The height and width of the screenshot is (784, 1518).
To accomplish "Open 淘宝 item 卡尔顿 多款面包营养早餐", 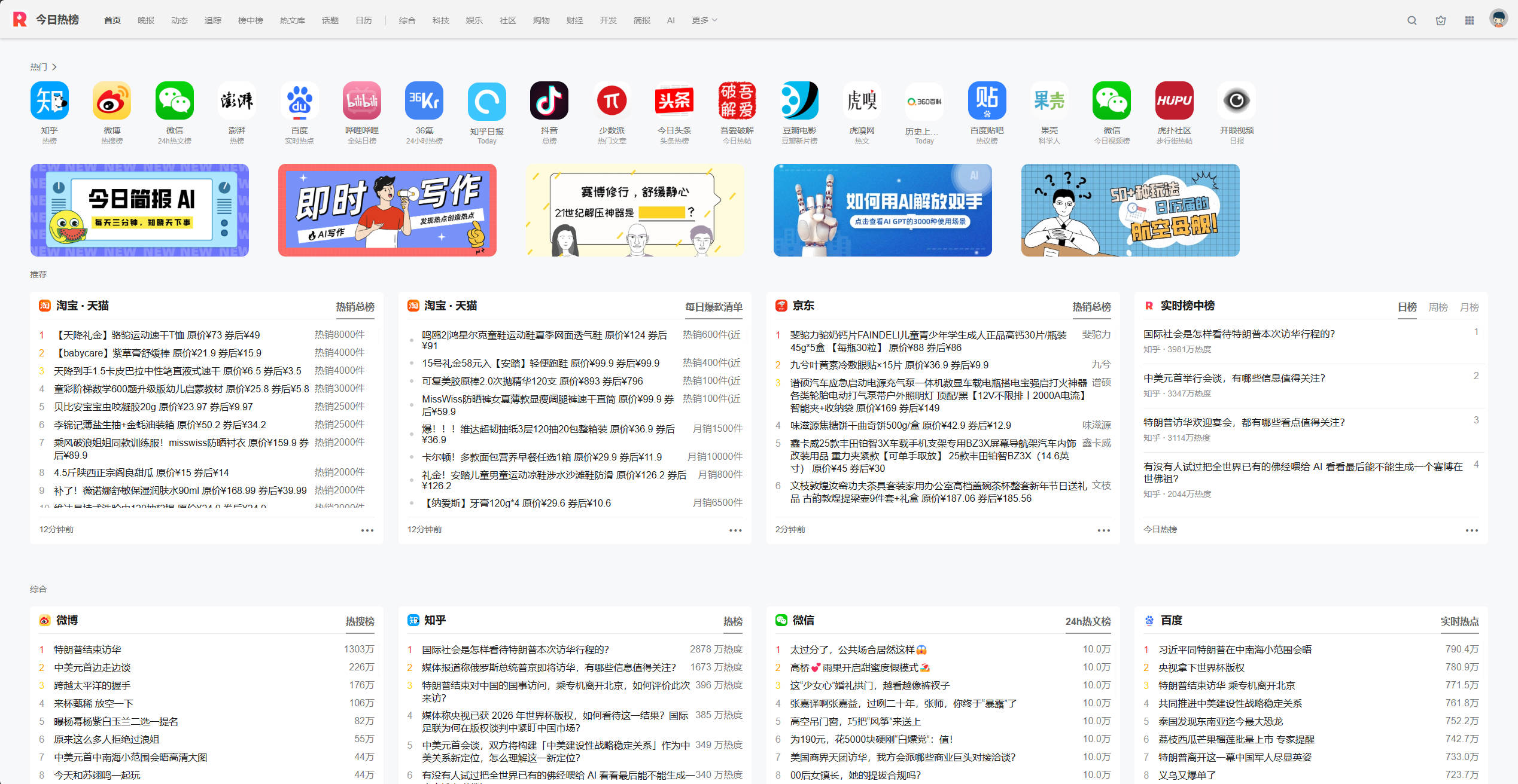I will (x=542, y=457).
